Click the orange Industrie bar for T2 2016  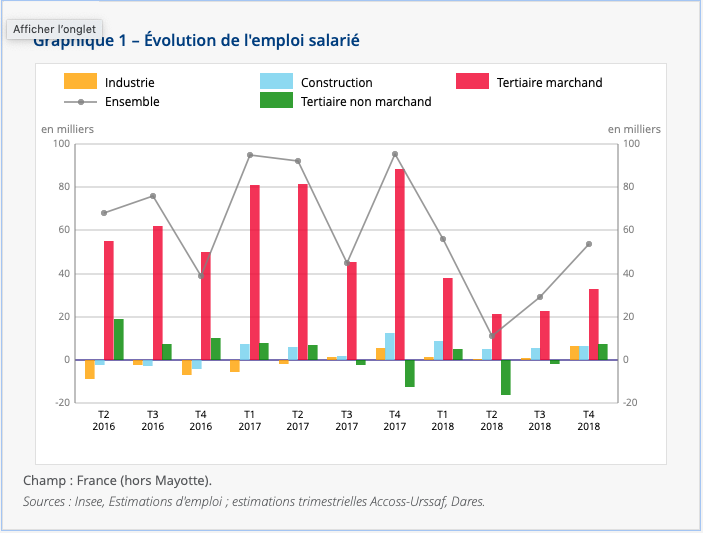point(90,369)
